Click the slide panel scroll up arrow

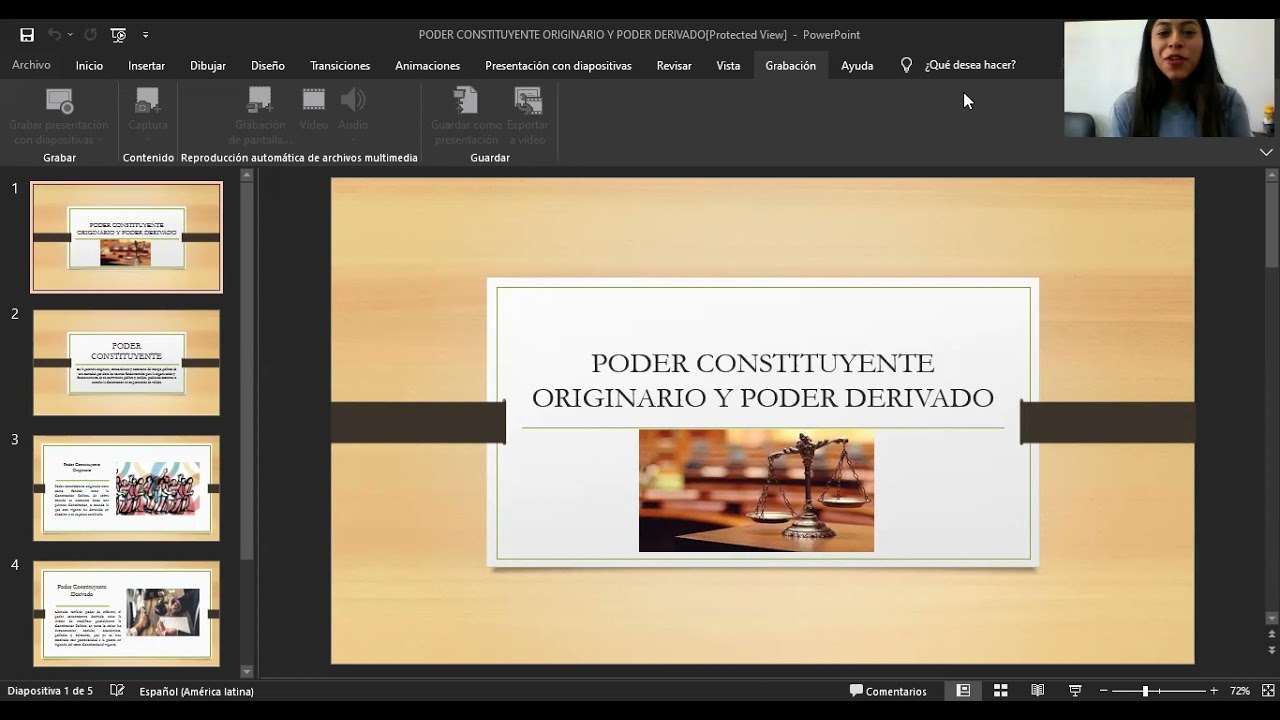point(247,176)
